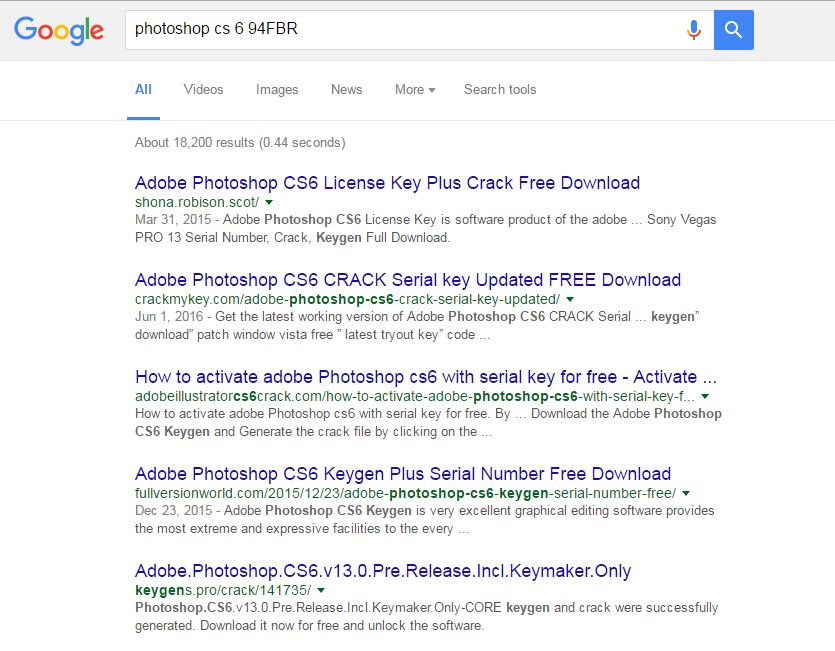Click the About 18,200 results text

(240, 143)
